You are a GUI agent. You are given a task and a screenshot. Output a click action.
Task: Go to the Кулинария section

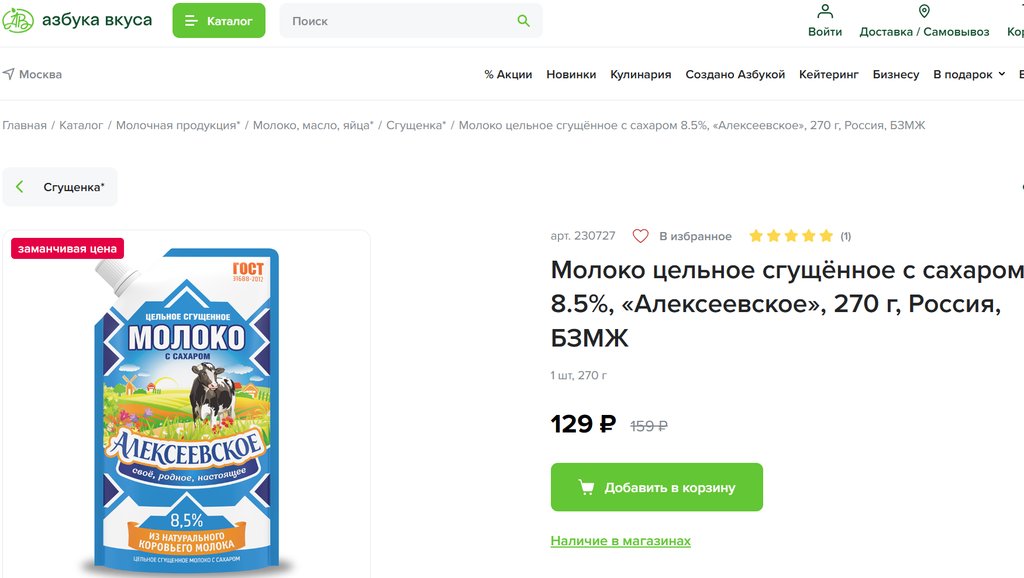coord(640,74)
